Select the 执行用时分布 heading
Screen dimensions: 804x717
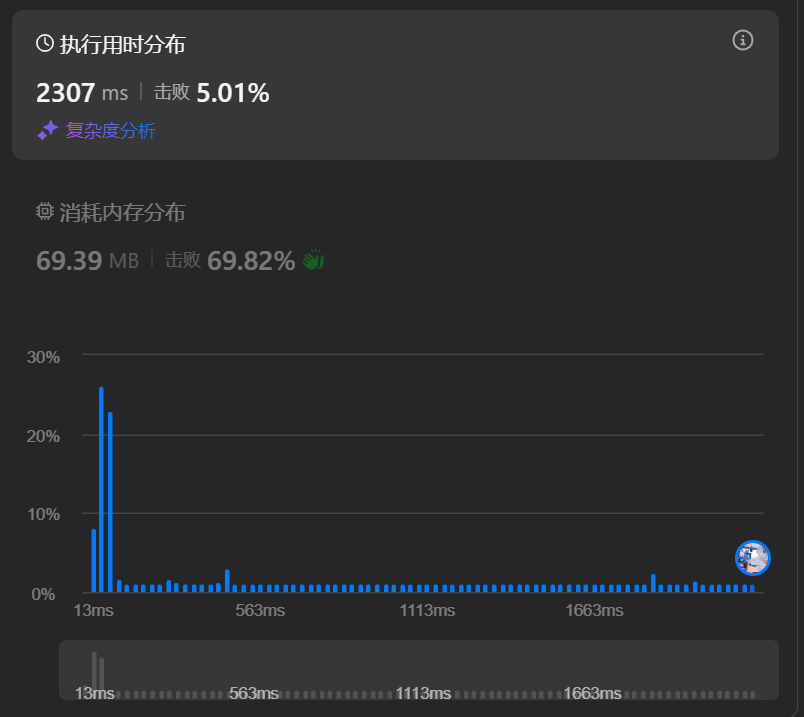pos(122,45)
